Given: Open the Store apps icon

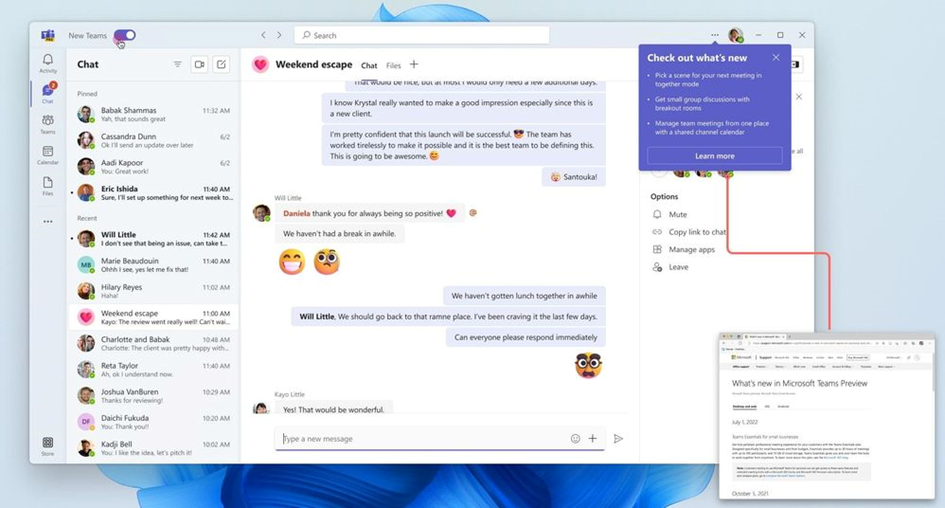Looking at the screenshot, I should point(47,445).
